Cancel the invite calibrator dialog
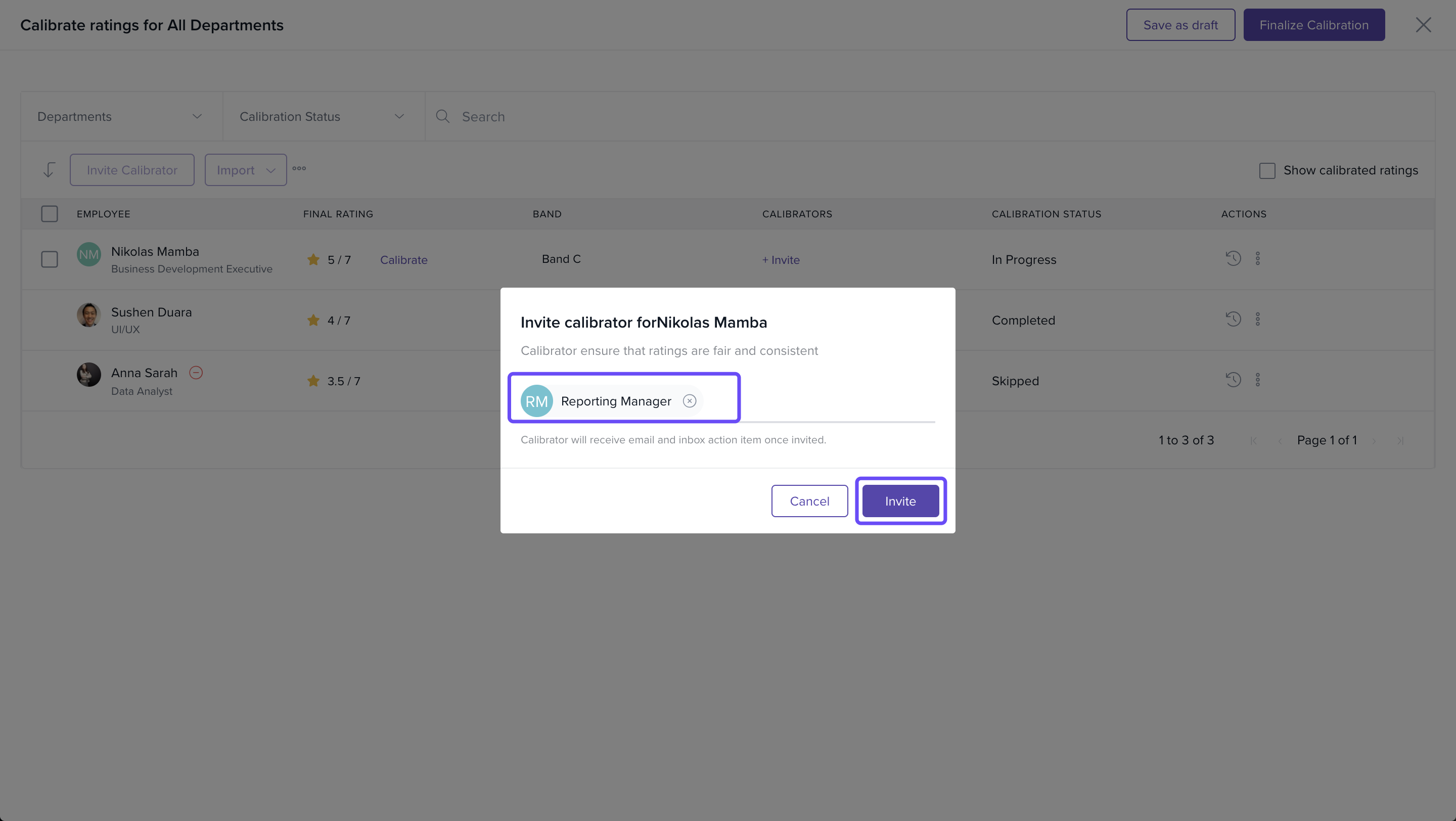Screen dimensions: 1456x821 pyautogui.click(x=809, y=501)
